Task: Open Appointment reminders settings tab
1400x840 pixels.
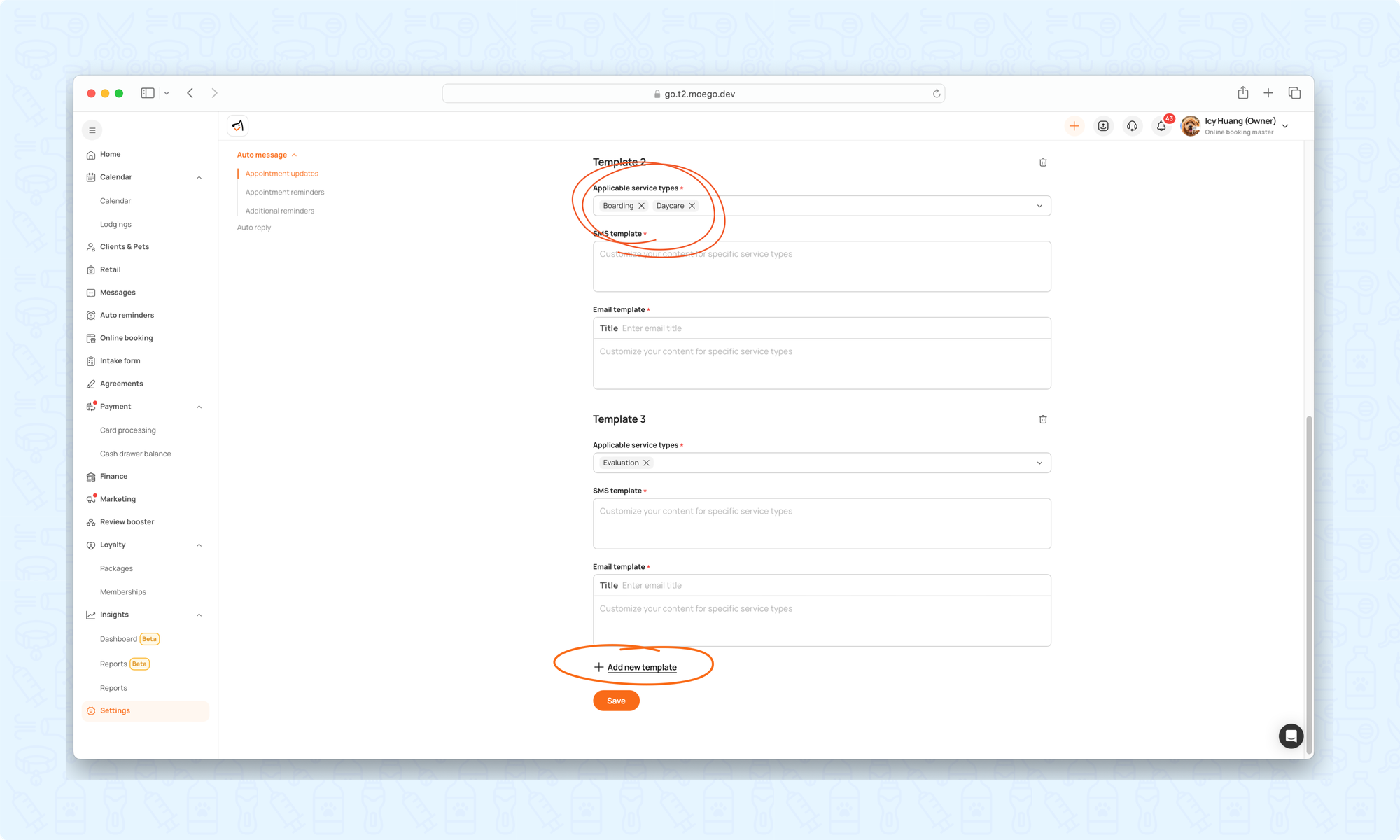Action: coord(284,192)
